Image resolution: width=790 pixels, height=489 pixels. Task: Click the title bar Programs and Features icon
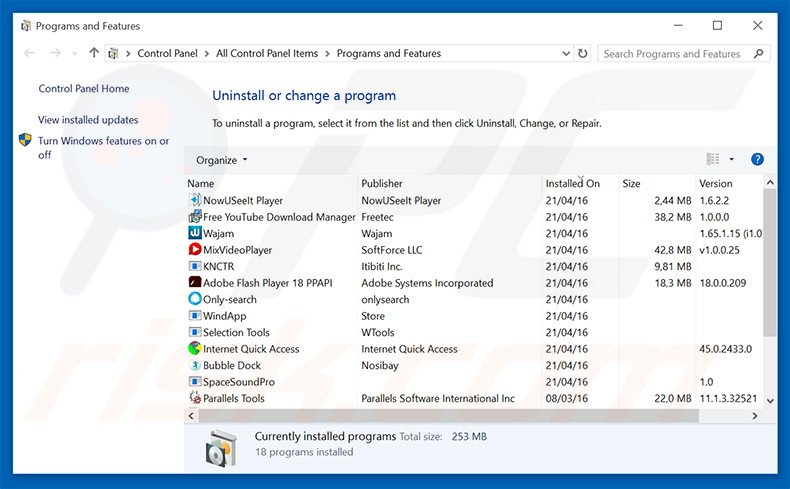click(26, 26)
